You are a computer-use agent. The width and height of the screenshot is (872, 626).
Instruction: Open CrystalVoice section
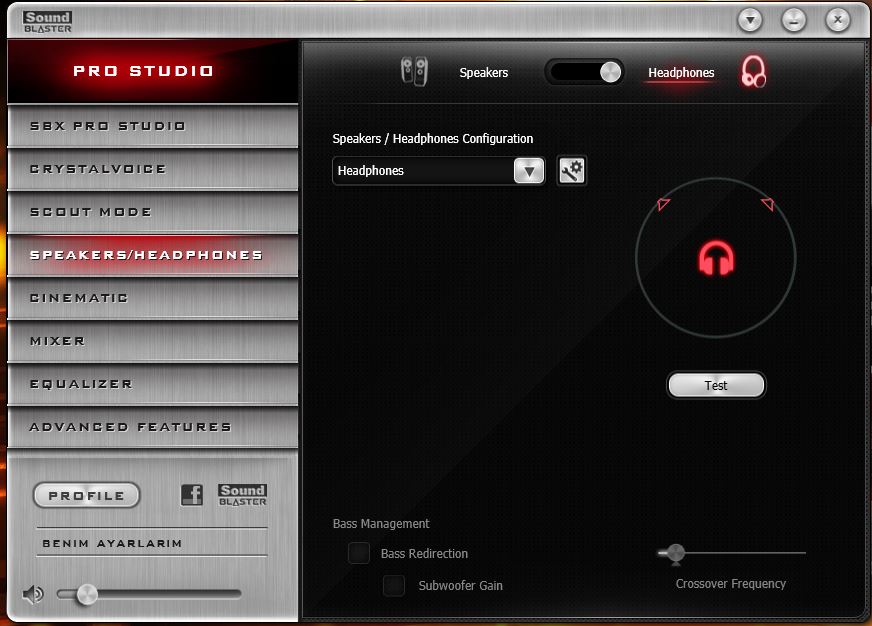(153, 169)
